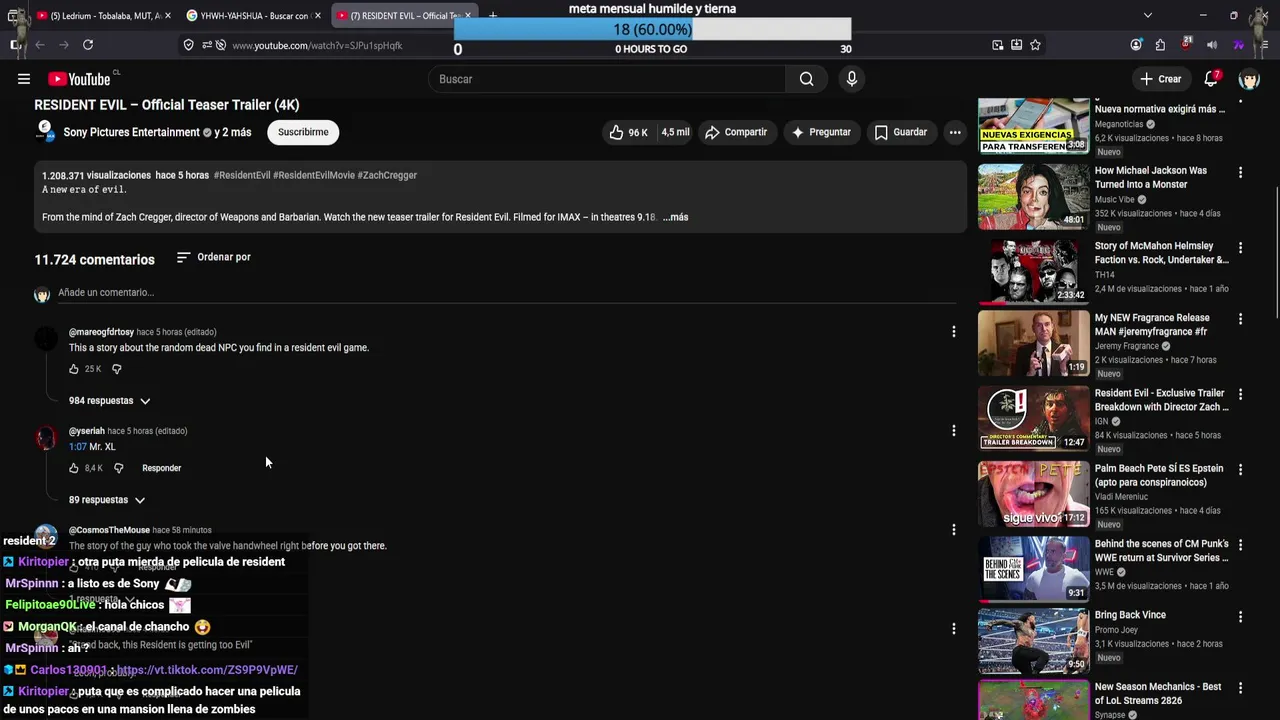The image size is (1280, 720).
Task: Like the comment by @yseriah
Action: pyautogui.click(x=73, y=468)
